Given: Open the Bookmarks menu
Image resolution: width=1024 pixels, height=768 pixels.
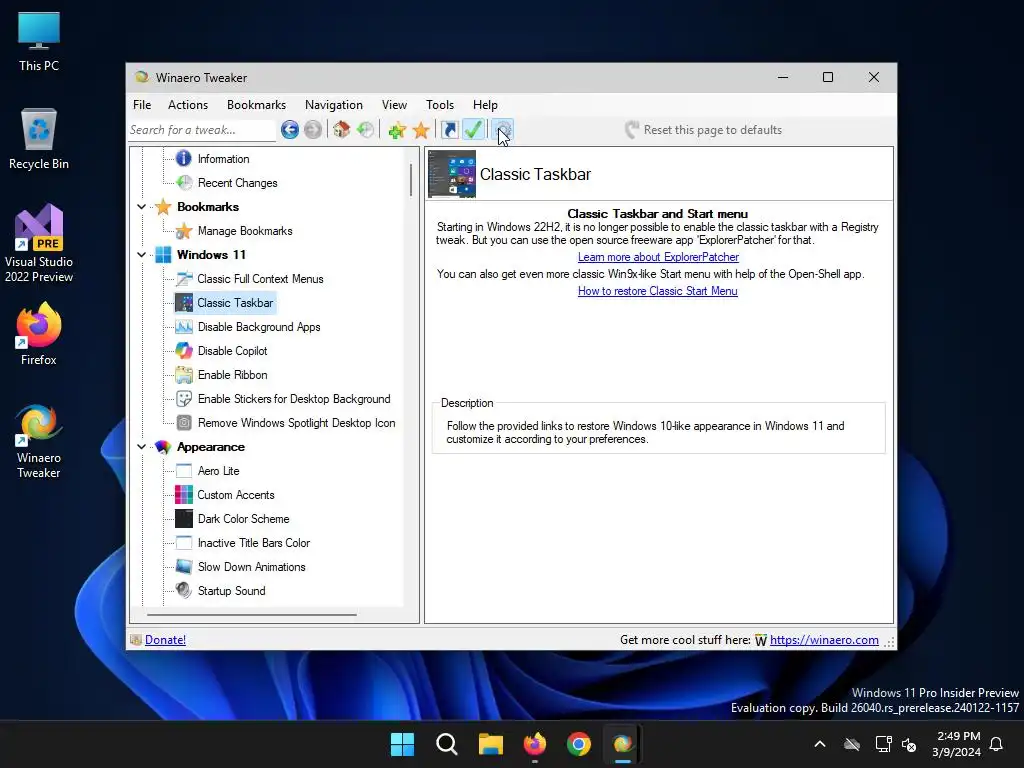Looking at the screenshot, I should [257, 104].
